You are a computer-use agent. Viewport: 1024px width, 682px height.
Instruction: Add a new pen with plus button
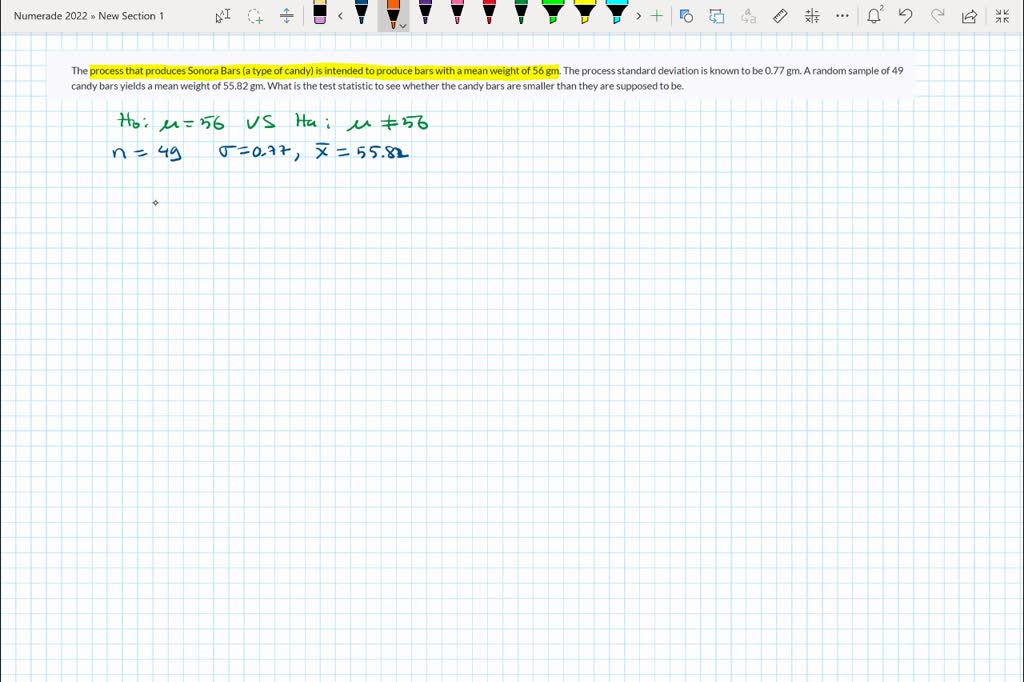click(x=656, y=16)
